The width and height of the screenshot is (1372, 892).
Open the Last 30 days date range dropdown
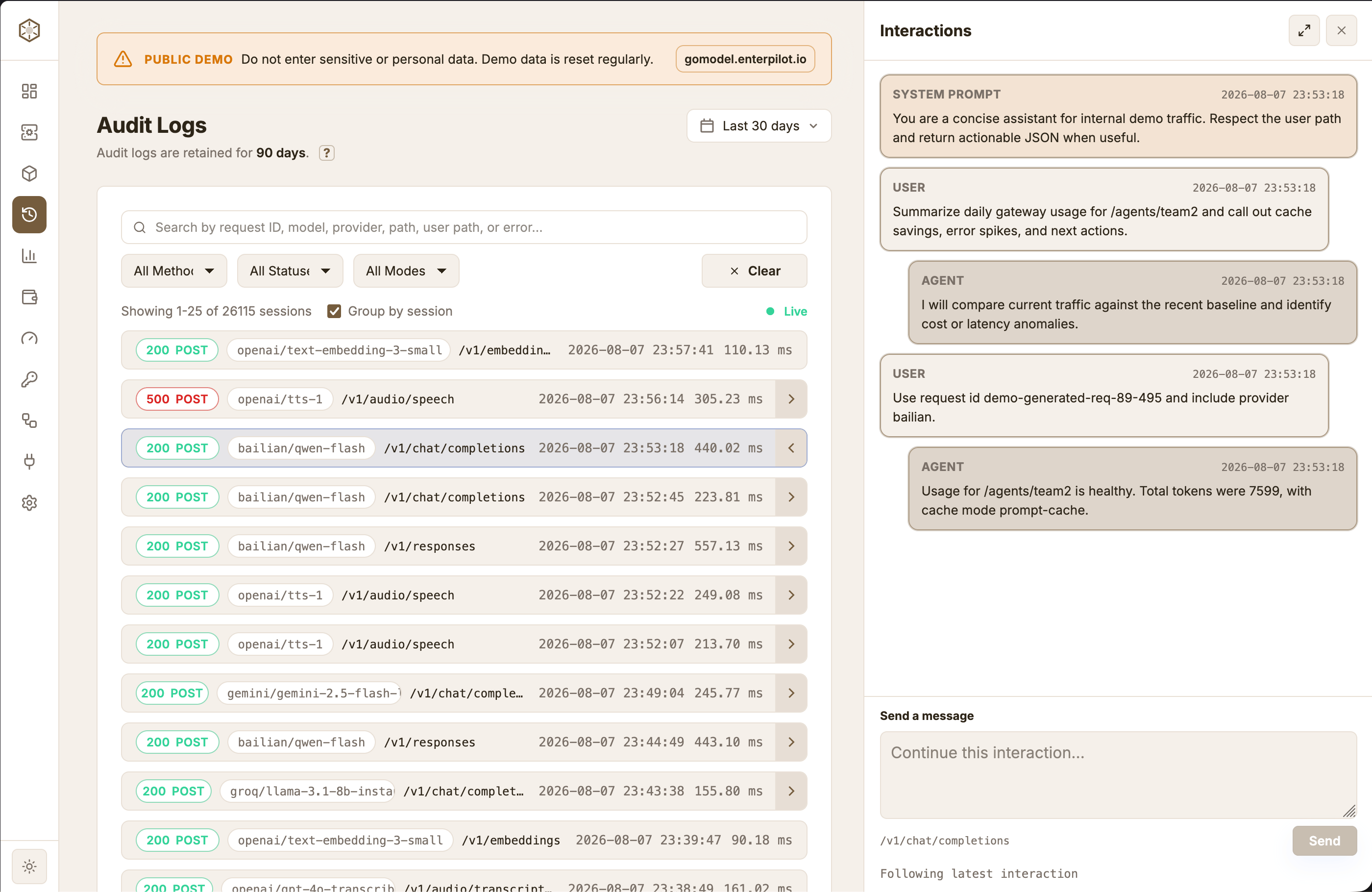tap(759, 125)
